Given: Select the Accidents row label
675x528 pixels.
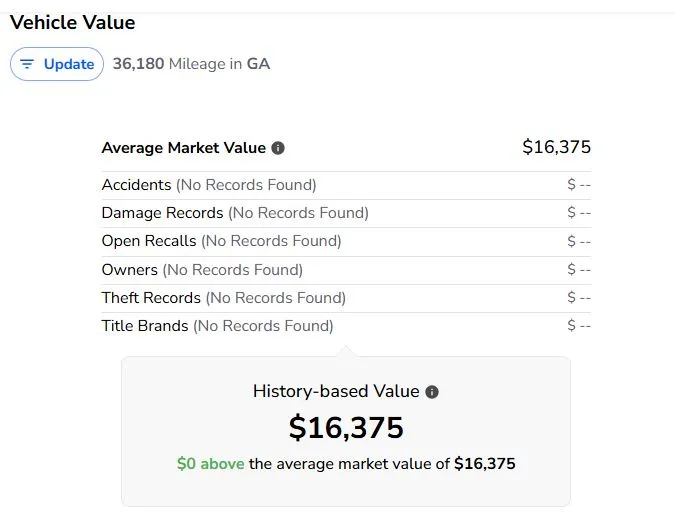Looking at the screenshot, I should coord(137,185).
